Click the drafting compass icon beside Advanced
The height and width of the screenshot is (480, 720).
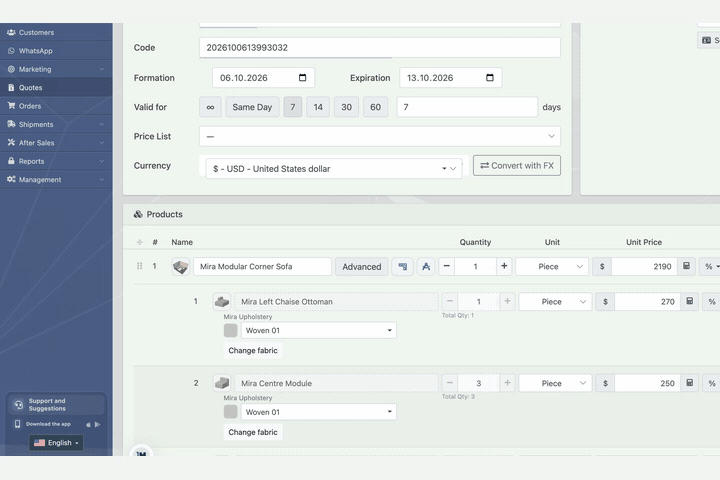(426, 266)
